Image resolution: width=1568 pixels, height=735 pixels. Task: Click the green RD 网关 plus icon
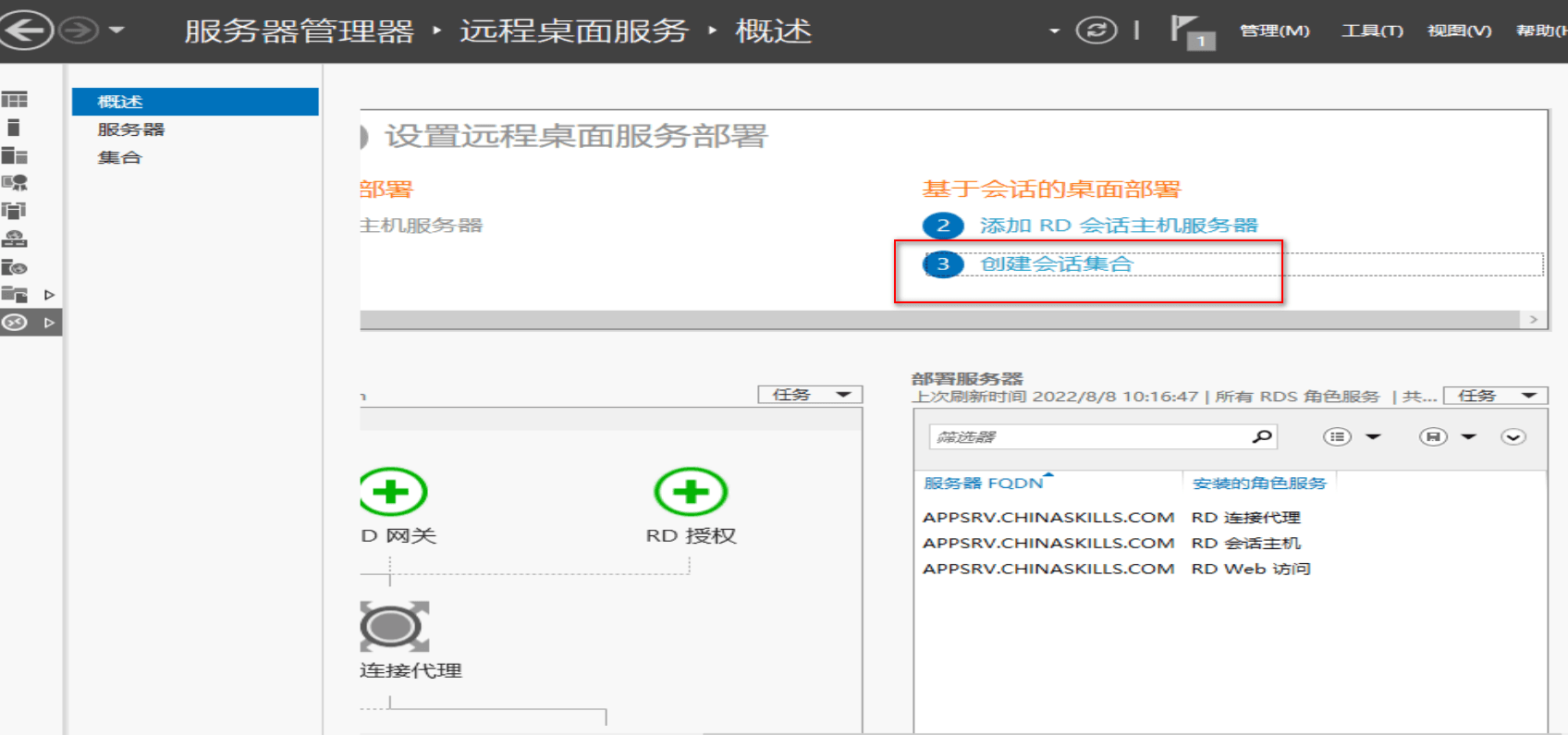click(393, 492)
